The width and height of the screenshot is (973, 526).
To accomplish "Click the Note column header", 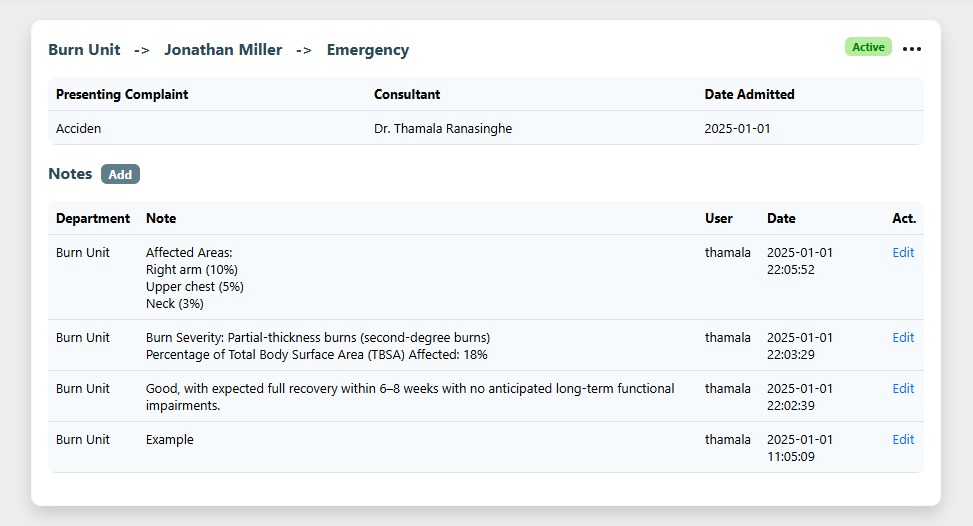I will pyautogui.click(x=161, y=219).
